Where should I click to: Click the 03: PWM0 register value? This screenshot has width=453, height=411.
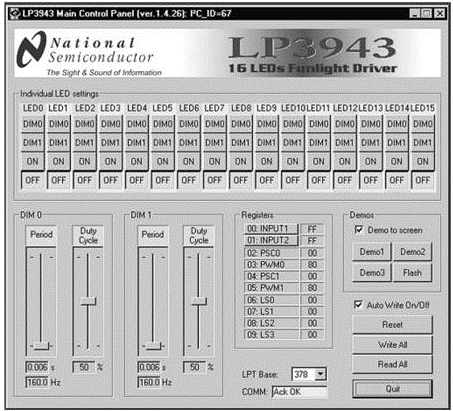click(x=312, y=265)
